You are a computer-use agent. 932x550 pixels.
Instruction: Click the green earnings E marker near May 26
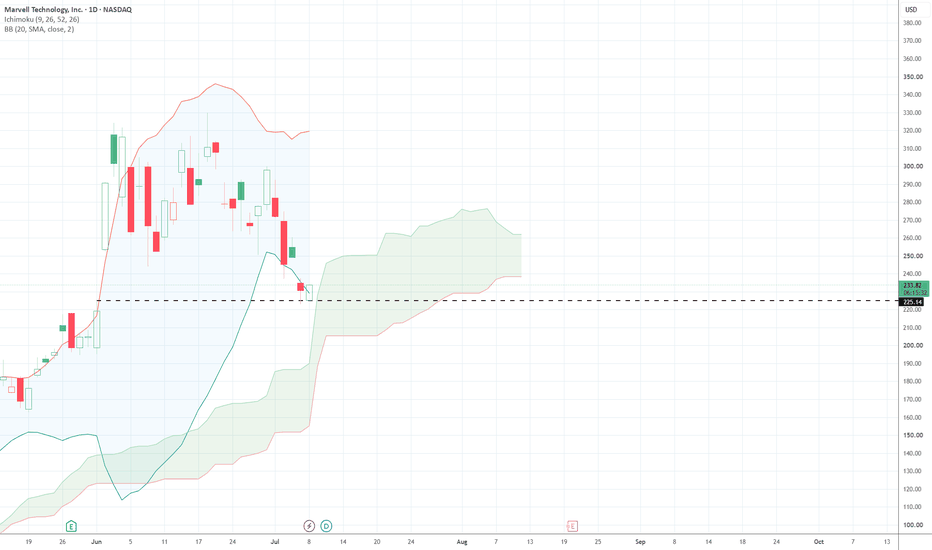[x=71, y=526]
